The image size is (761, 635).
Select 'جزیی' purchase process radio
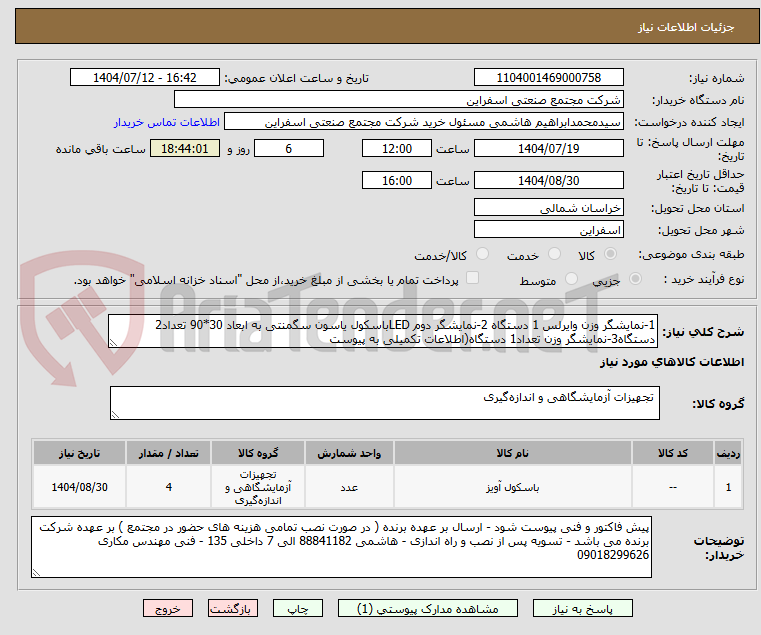[x=635, y=279]
